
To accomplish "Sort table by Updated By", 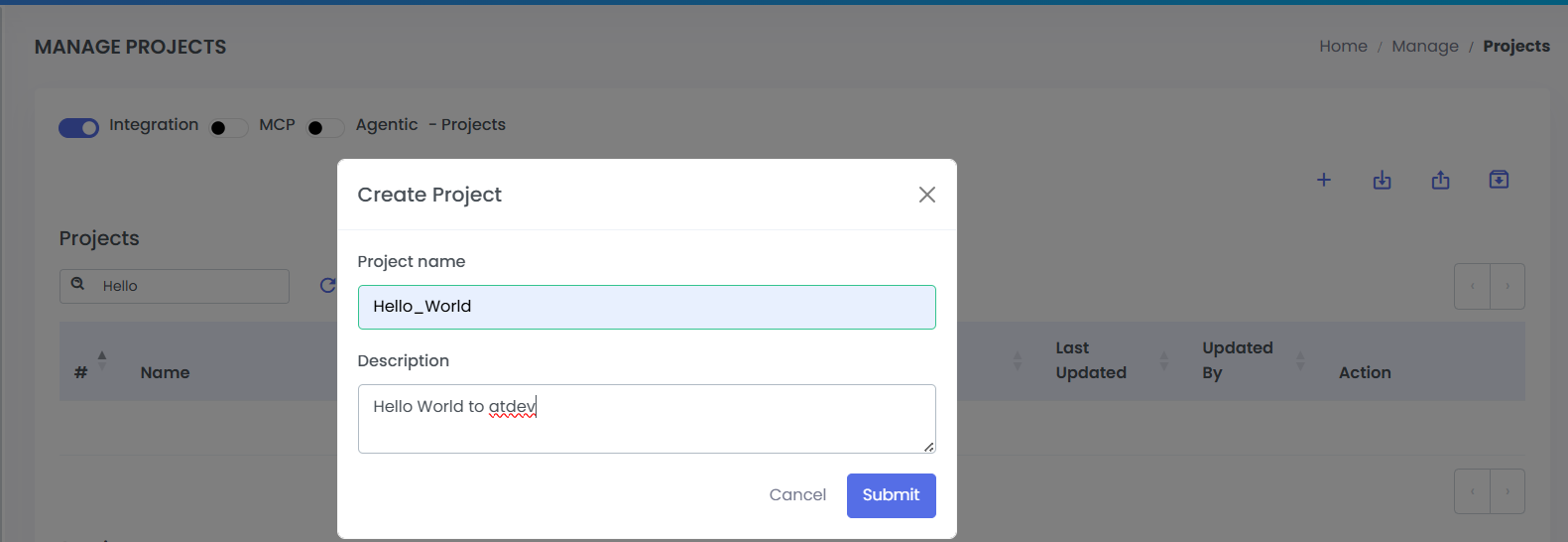I will click(1300, 360).
